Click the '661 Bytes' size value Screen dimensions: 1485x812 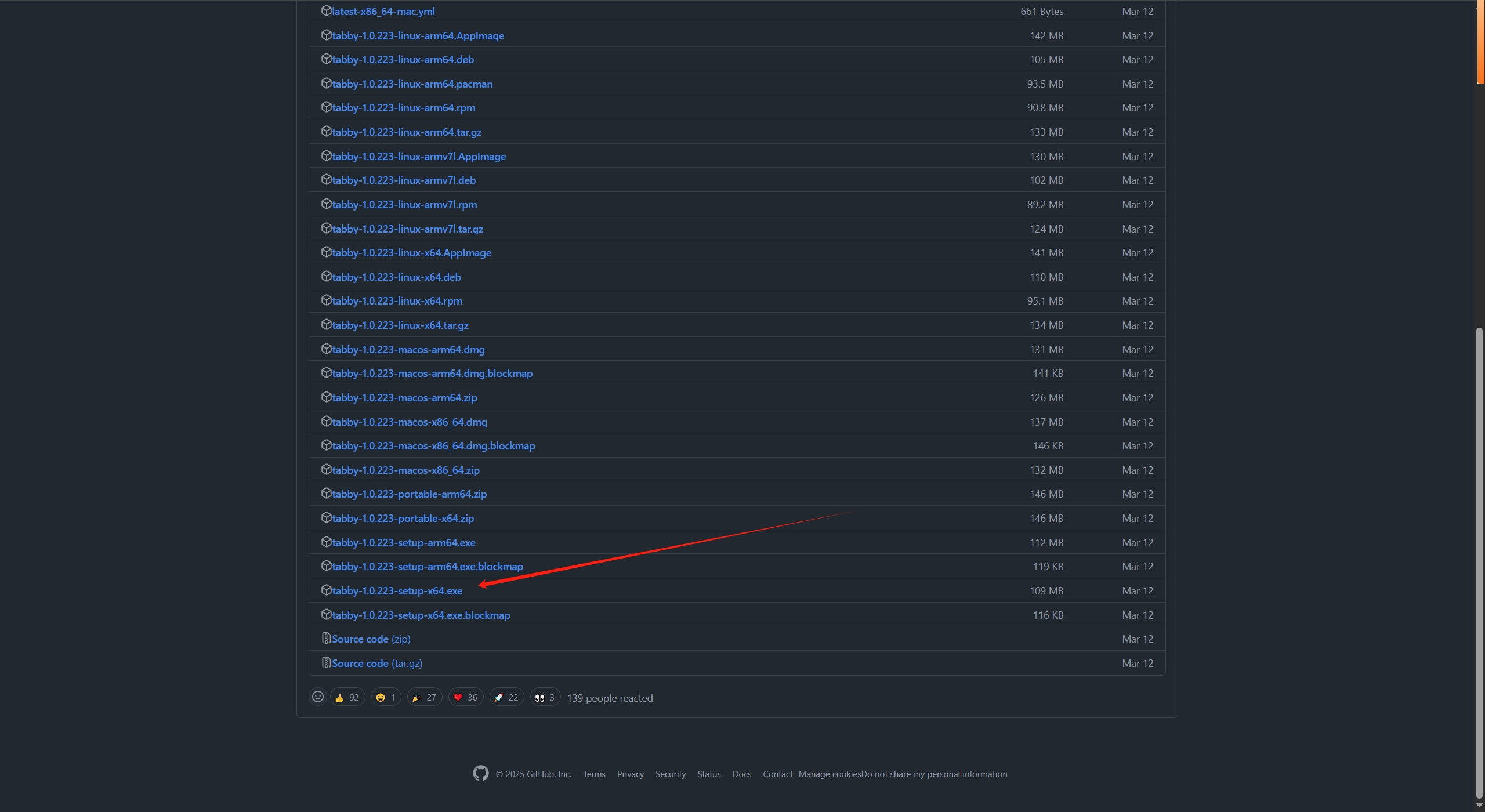[1042, 12]
